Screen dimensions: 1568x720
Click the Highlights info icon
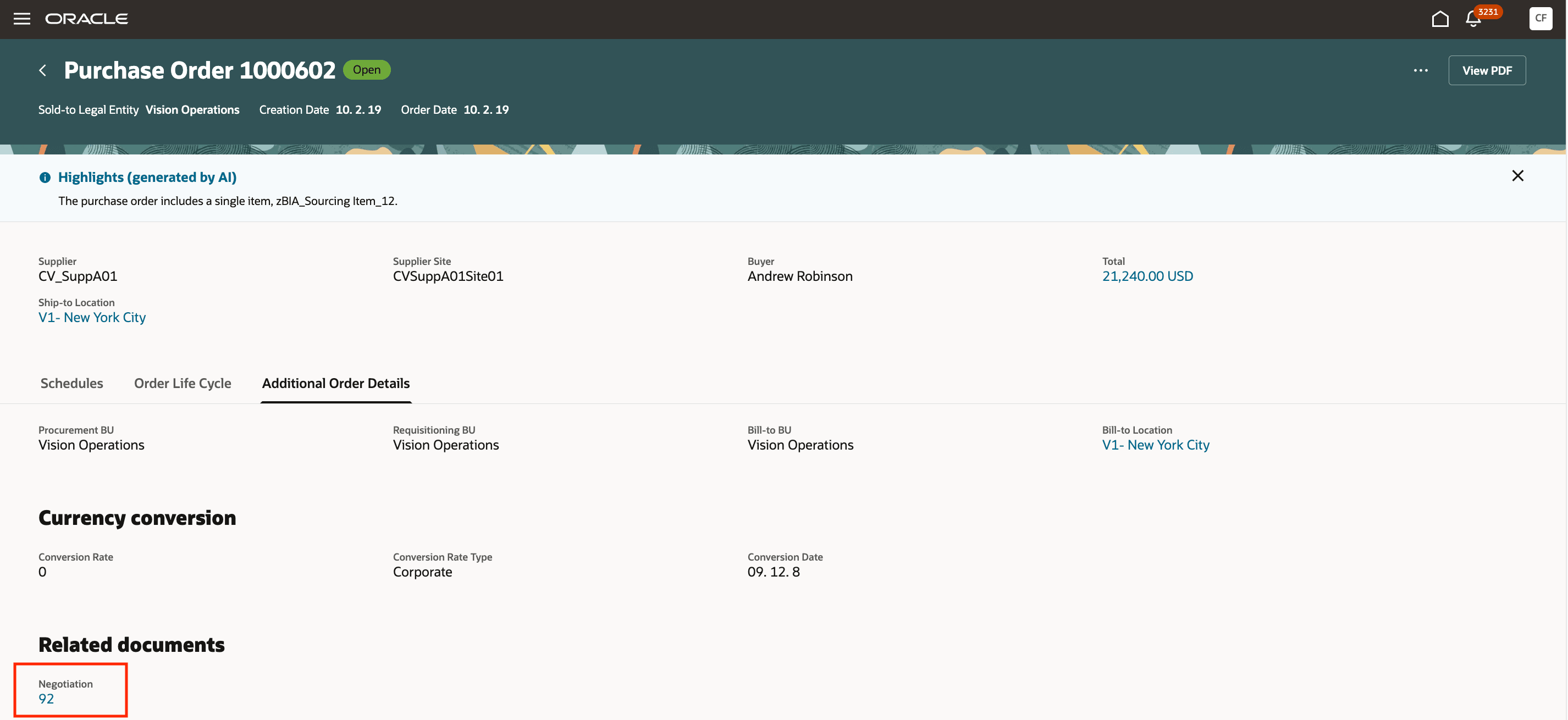coord(45,178)
